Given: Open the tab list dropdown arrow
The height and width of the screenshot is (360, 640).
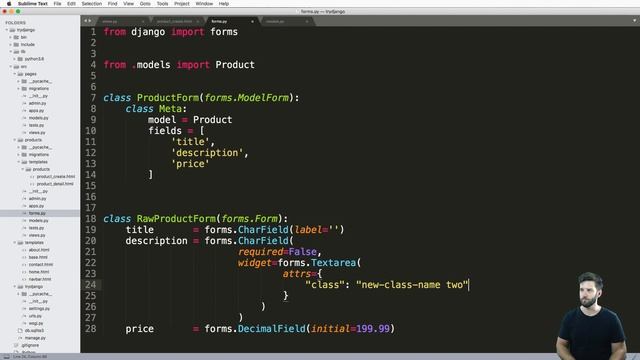Looking at the screenshot, I should (635, 20).
